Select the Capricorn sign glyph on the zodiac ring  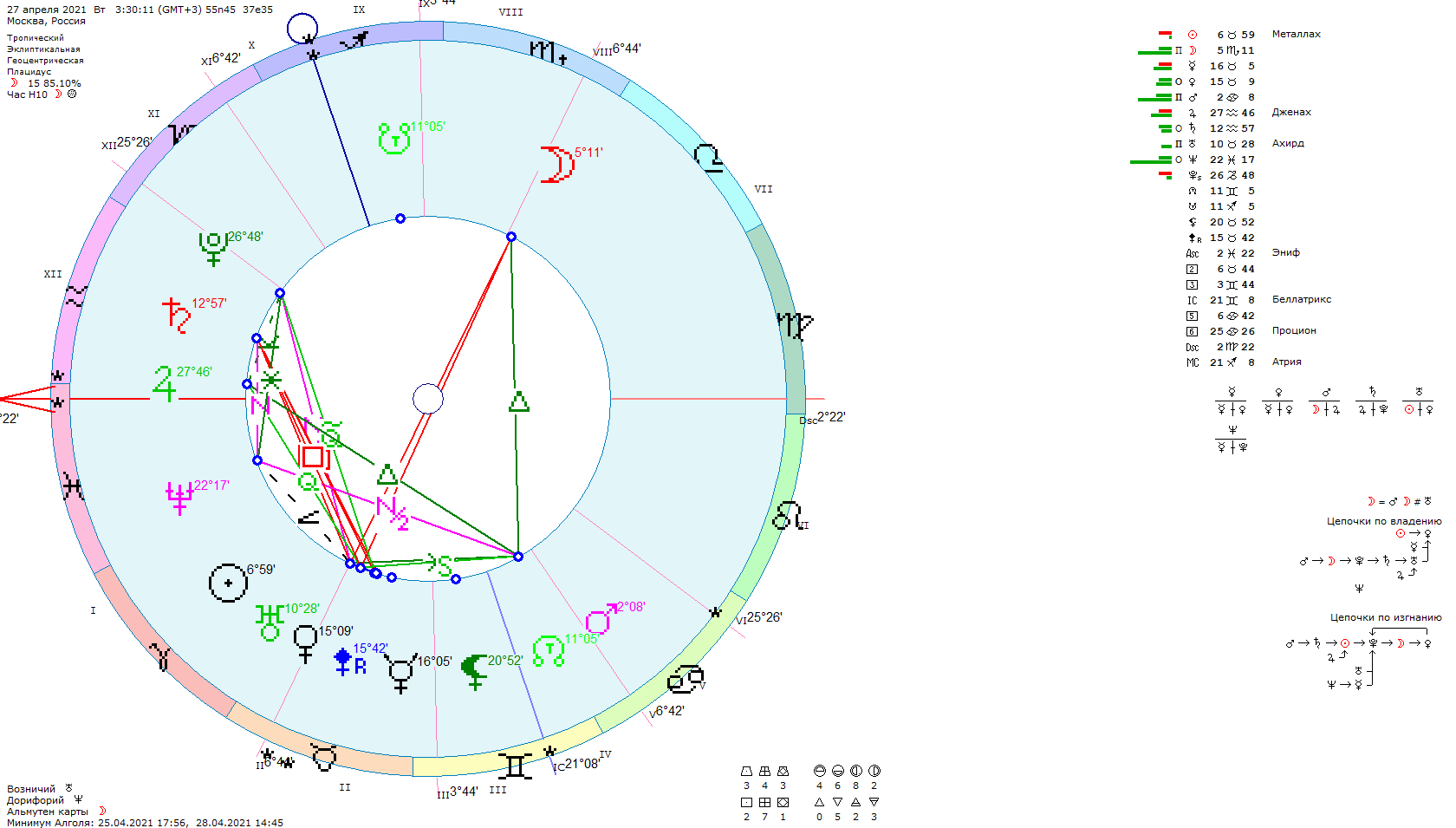coord(182,134)
